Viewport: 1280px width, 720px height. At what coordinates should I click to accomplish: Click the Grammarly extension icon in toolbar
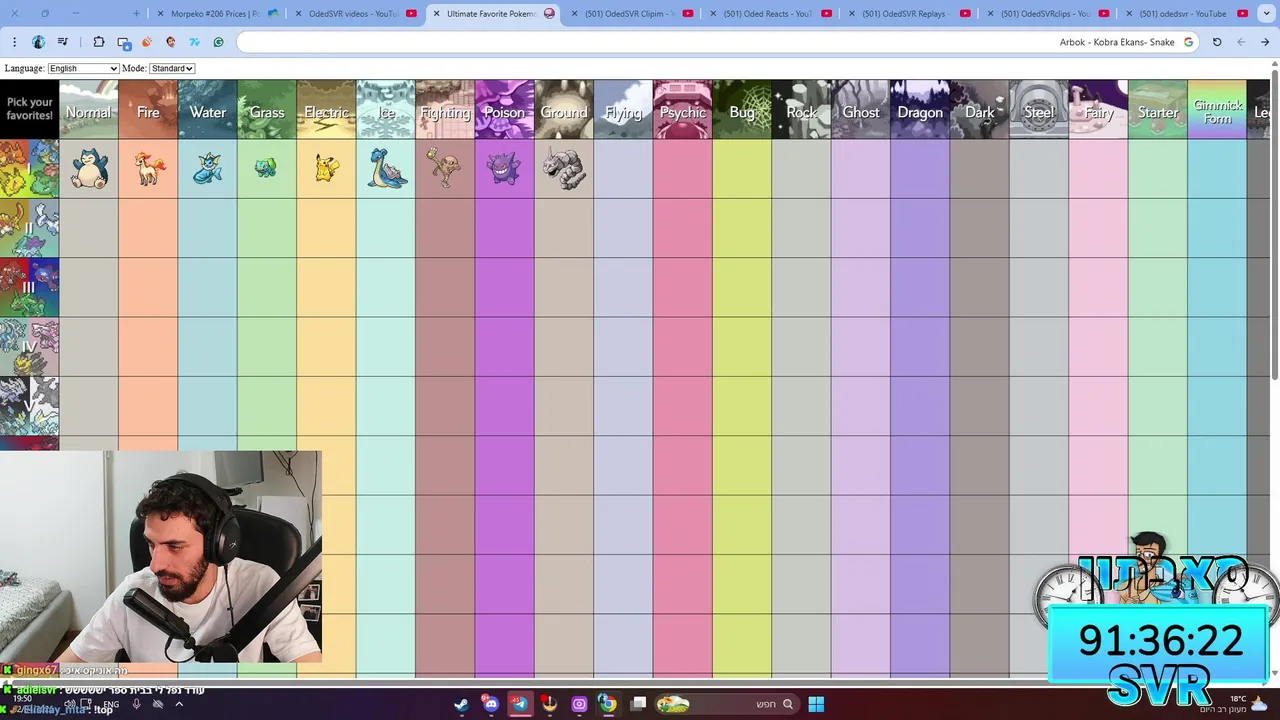(x=218, y=42)
